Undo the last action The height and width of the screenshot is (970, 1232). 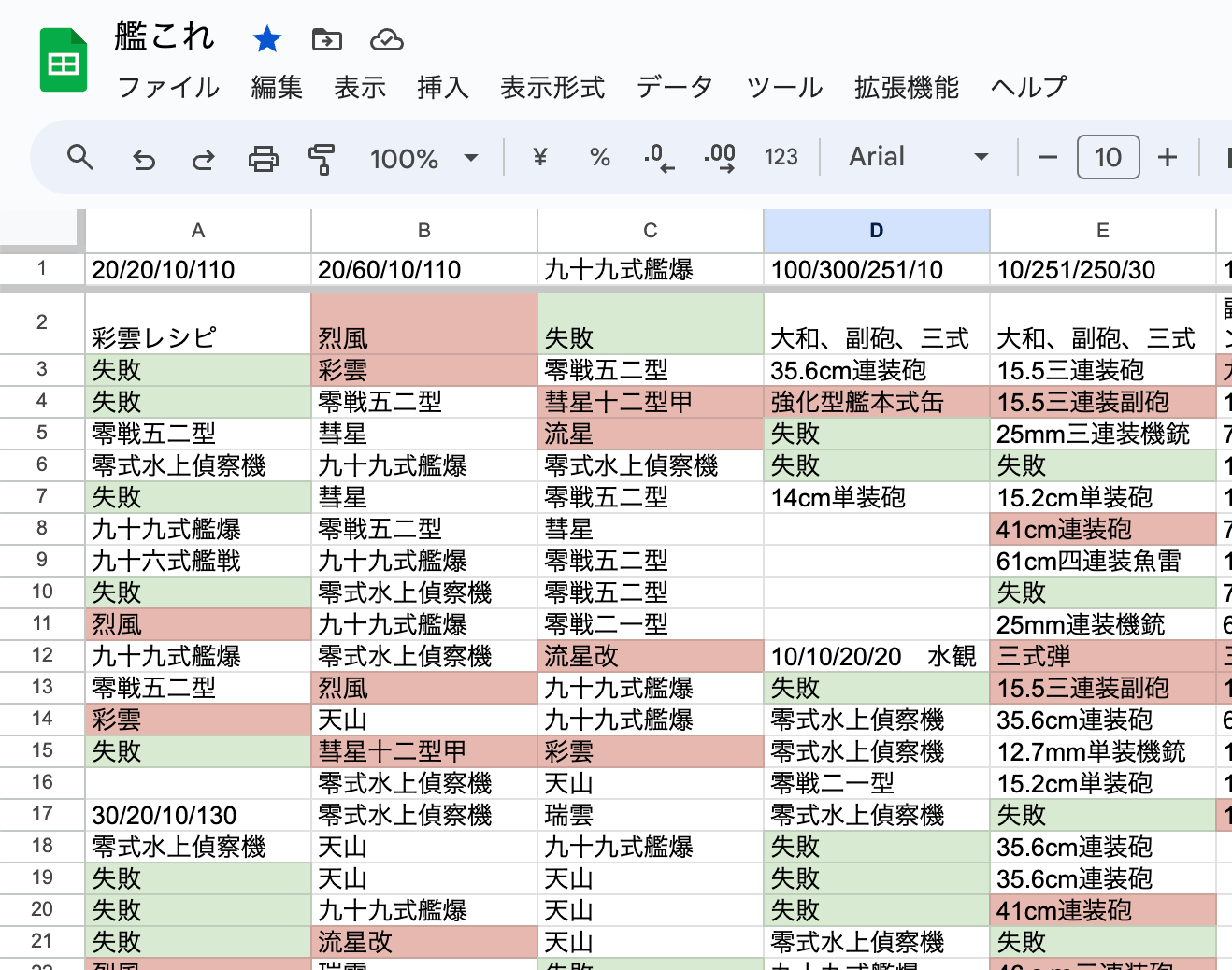pos(144,159)
